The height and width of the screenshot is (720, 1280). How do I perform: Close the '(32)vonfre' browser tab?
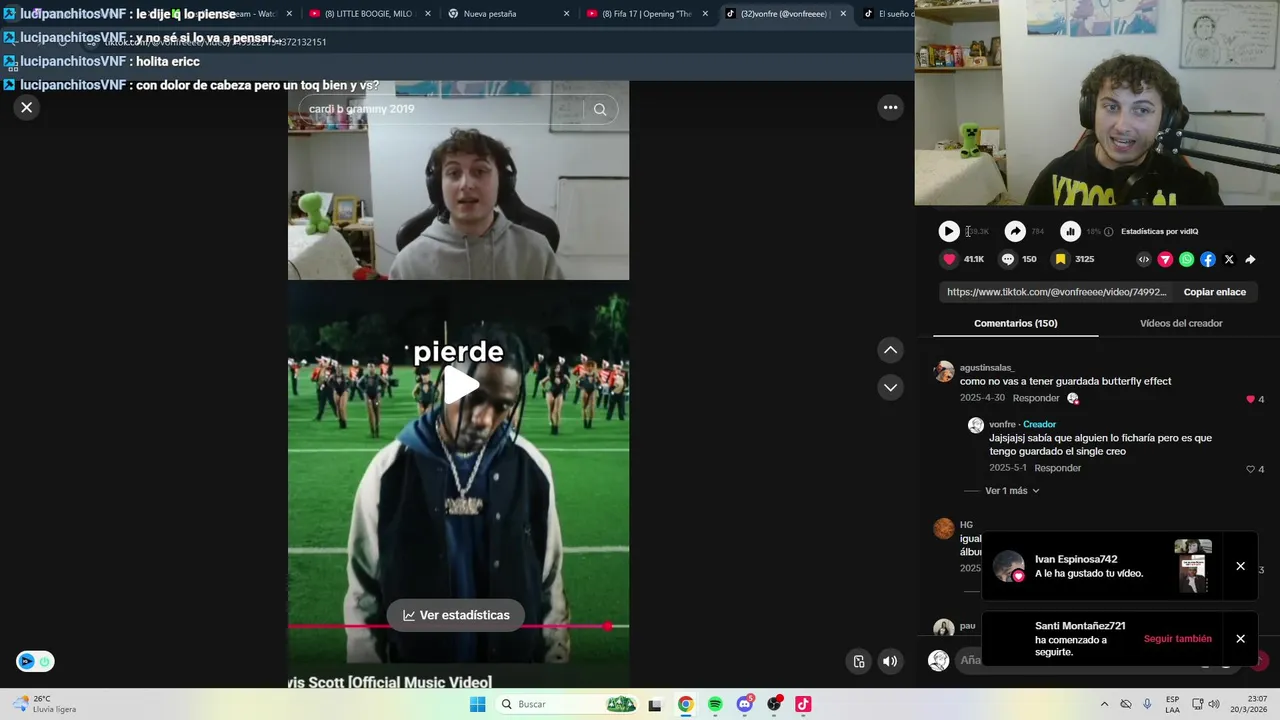843,14
